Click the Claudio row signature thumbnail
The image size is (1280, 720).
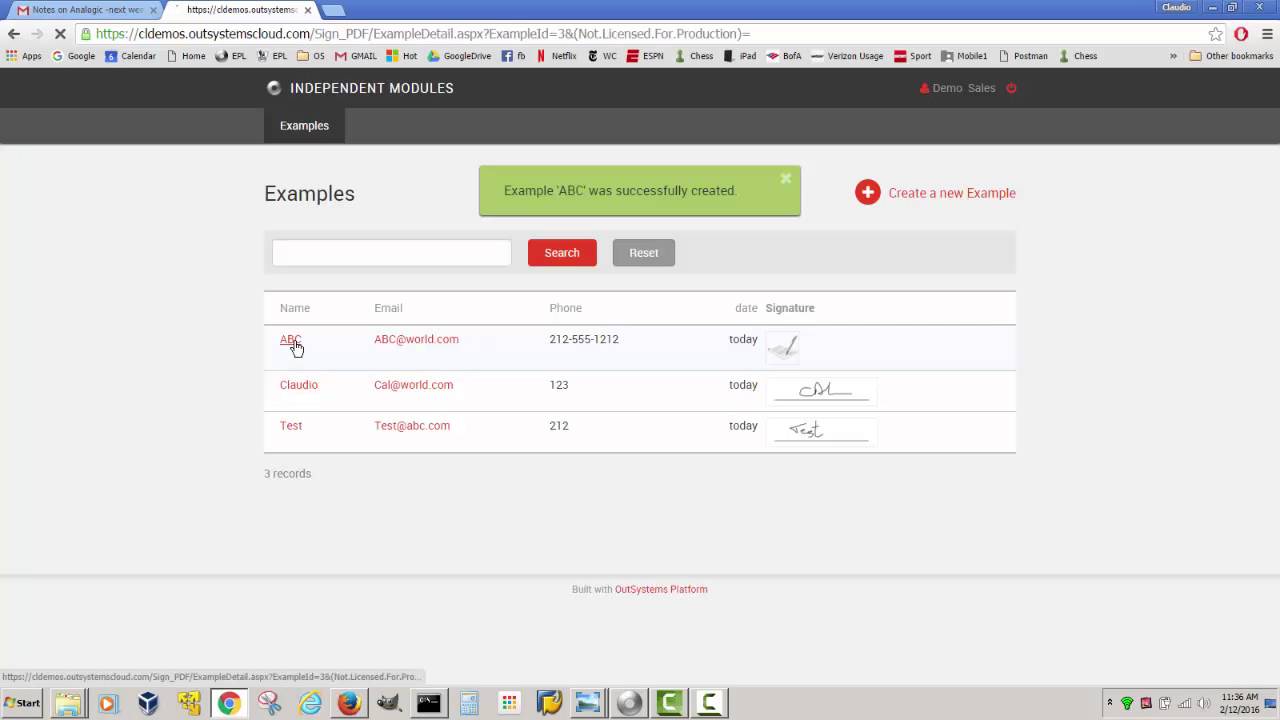click(x=821, y=391)
